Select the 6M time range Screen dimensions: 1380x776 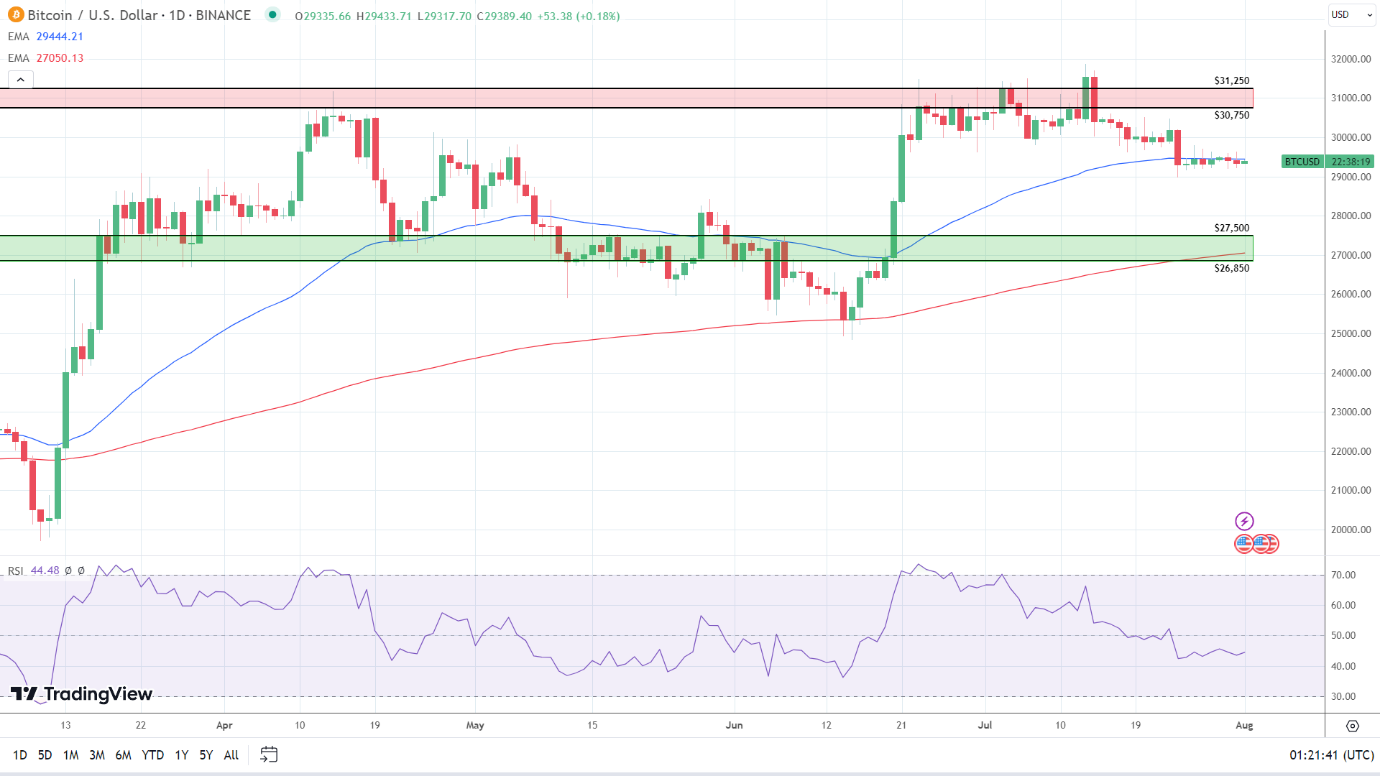pos(123,755)
